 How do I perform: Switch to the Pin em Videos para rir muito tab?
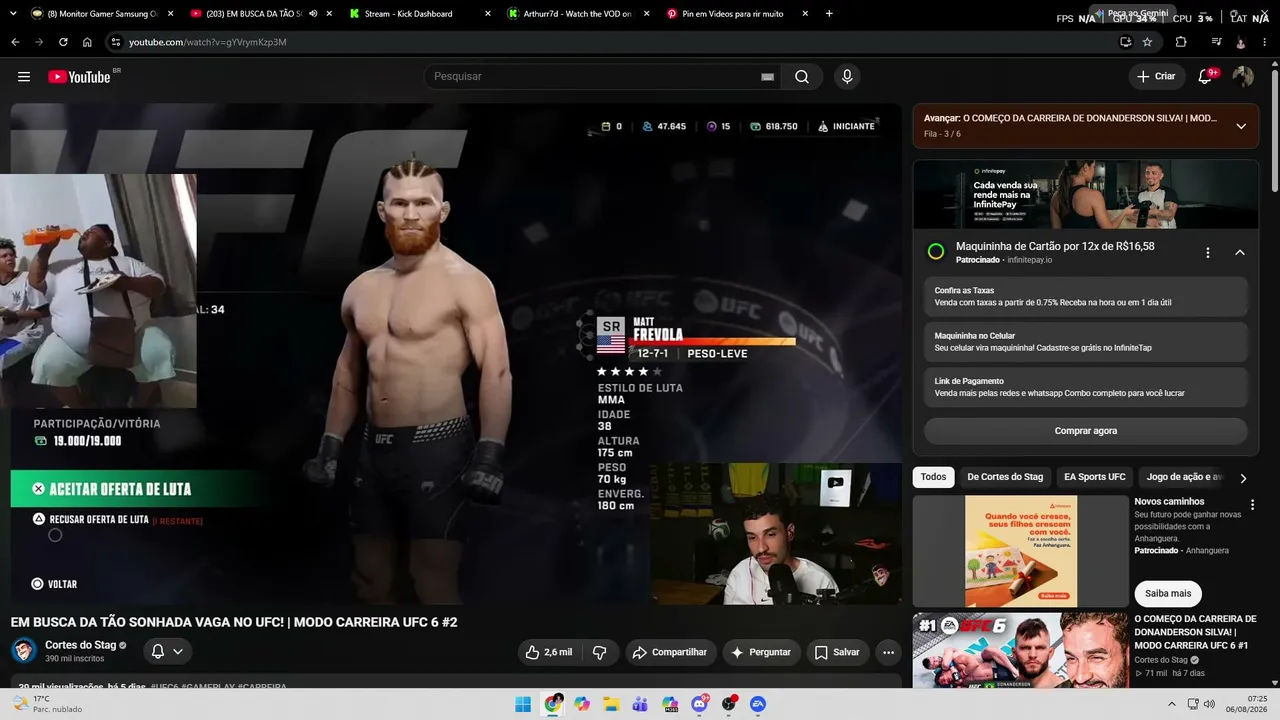pyautogui.click(x=733, y=14)
